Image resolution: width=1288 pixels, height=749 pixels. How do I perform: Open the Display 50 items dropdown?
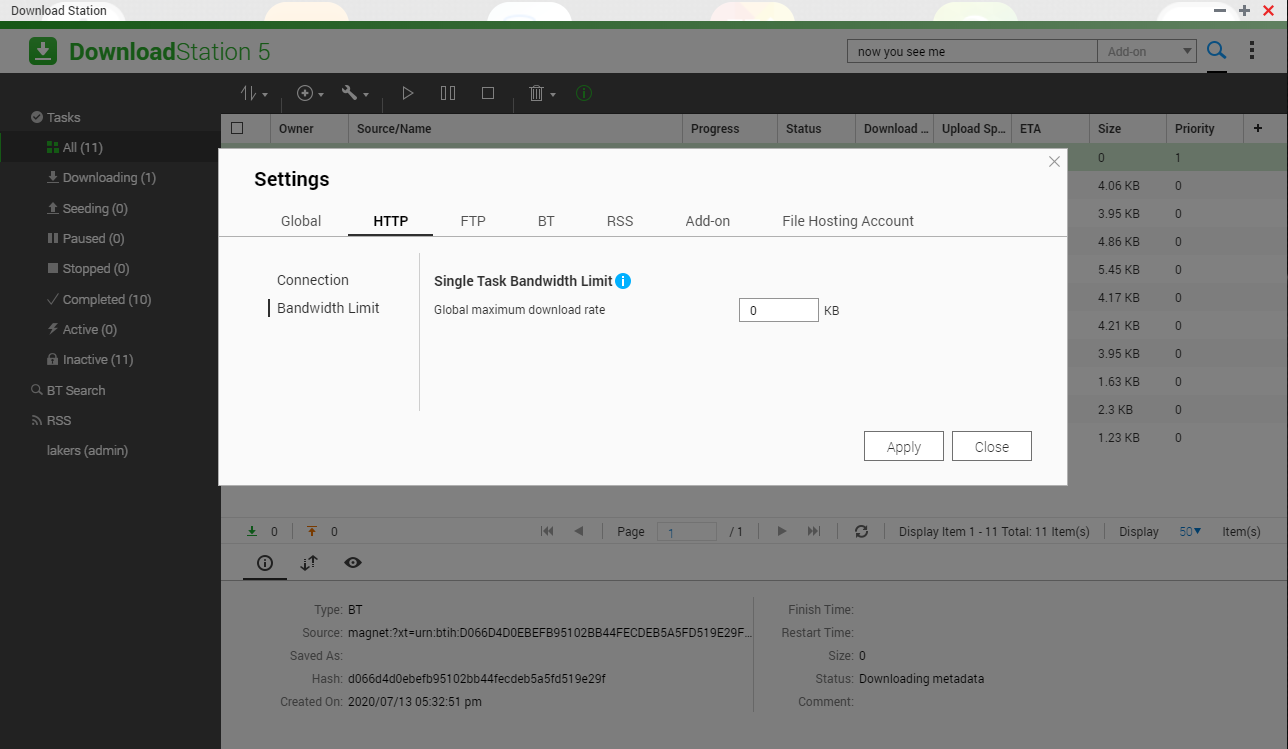1190,531
